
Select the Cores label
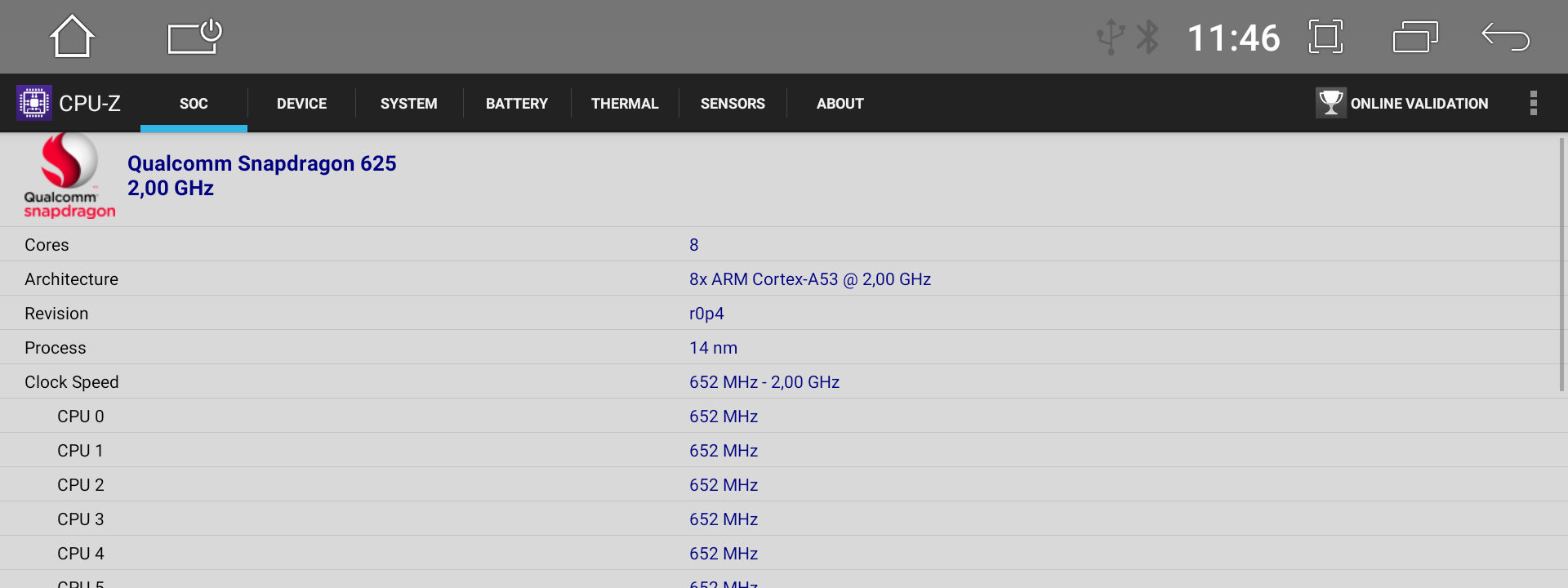47,245
